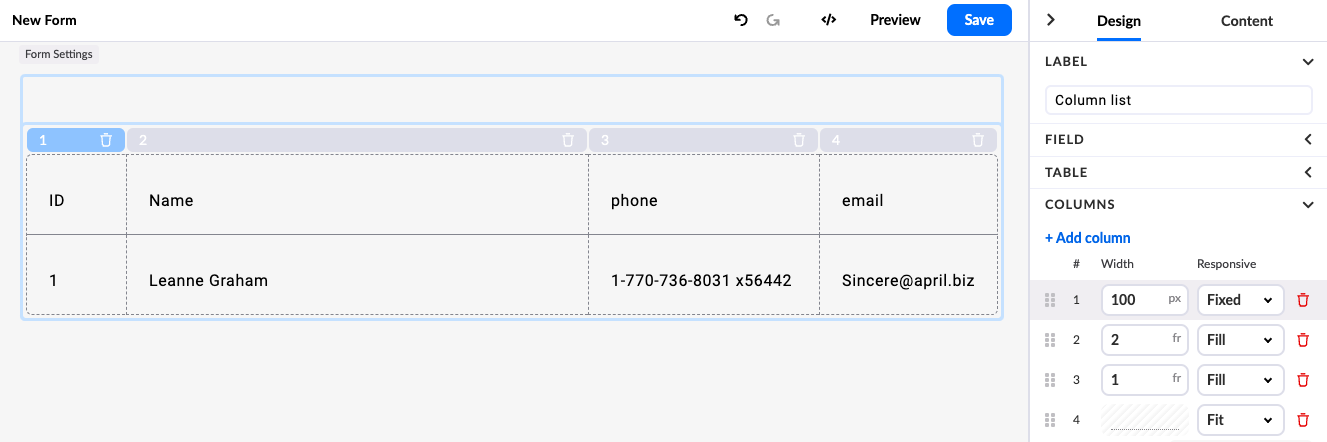Open Fit responsive dropdown for column 4

click(1240, 420)
